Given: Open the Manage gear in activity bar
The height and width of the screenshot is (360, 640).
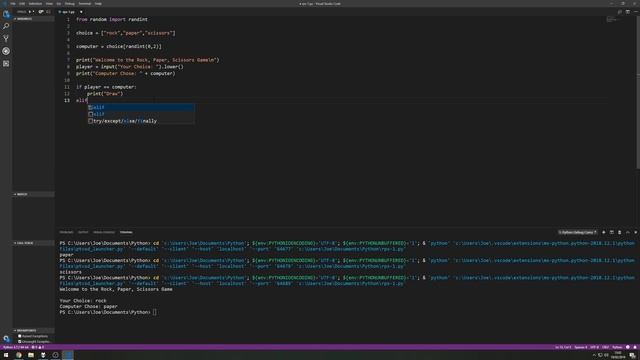Looking at the screenshot, I should point(6,338).
